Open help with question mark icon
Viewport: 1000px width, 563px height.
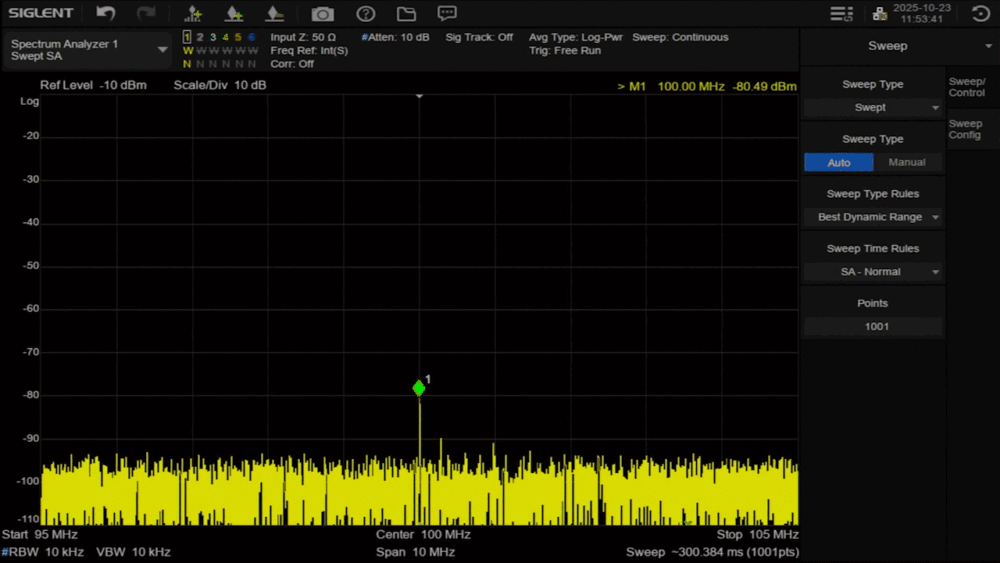(x=366, y=13)
